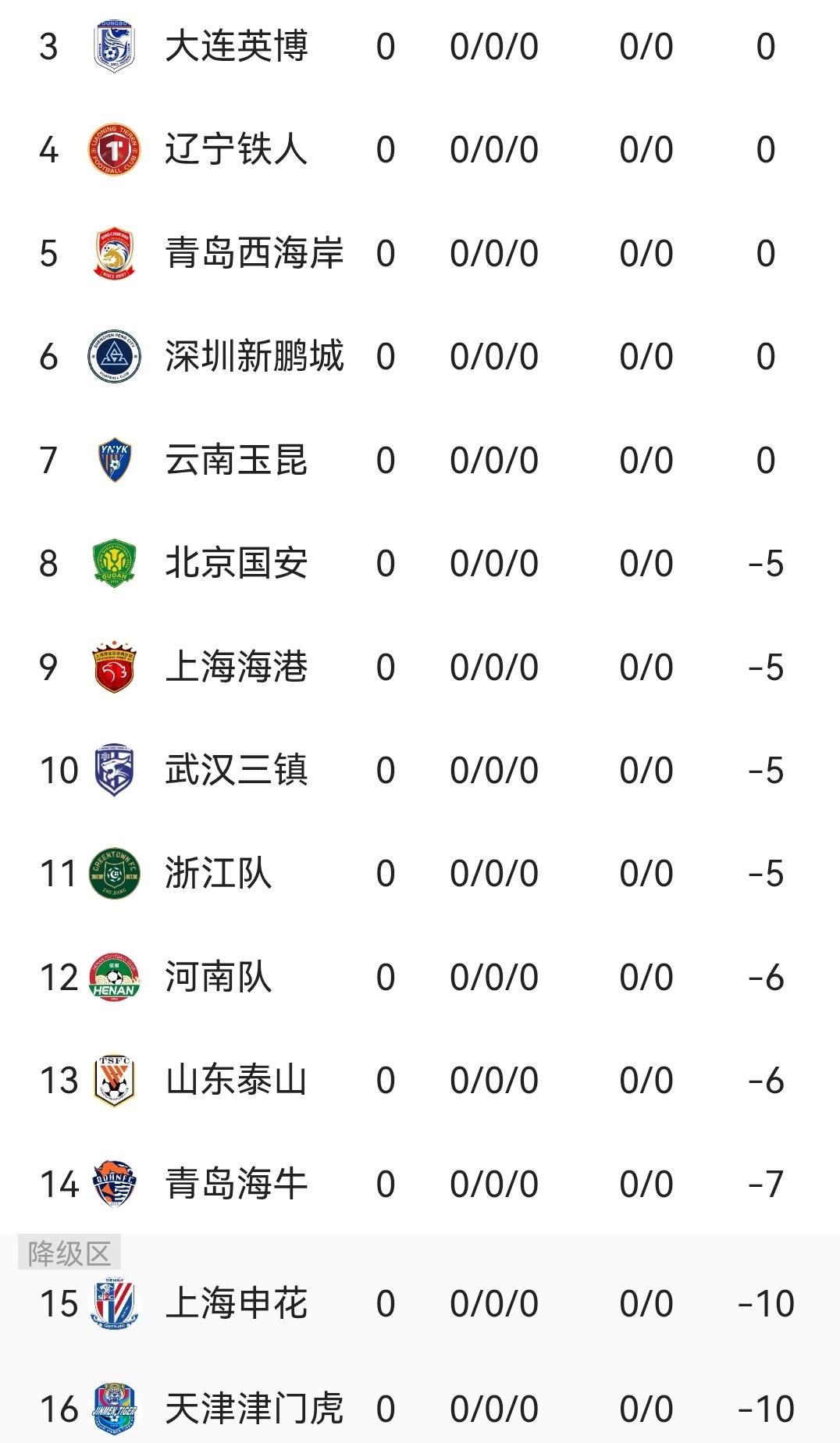Tap the Liaoning Tieren (辽宁铁人) red crest

point(114,150)
